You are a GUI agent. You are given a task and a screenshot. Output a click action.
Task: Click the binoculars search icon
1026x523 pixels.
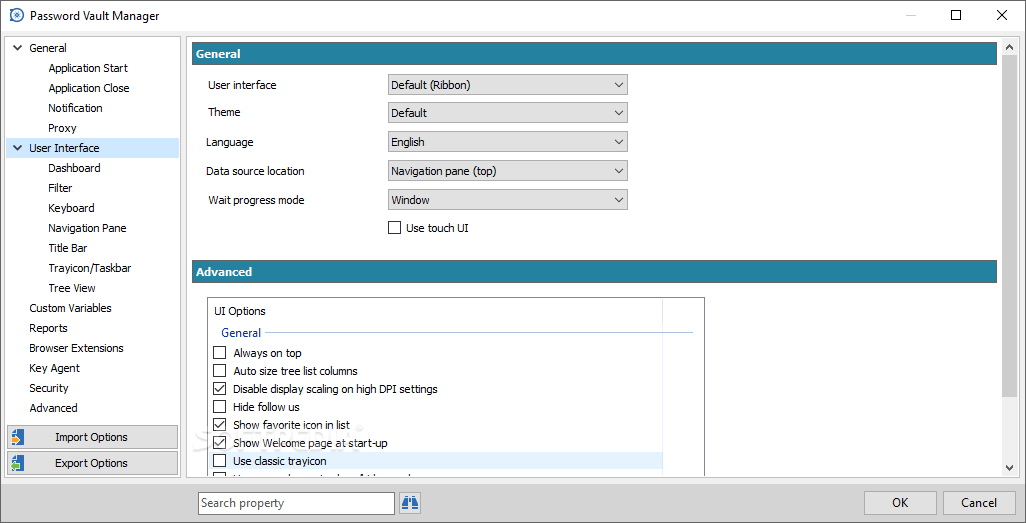[x=410, y=503]
